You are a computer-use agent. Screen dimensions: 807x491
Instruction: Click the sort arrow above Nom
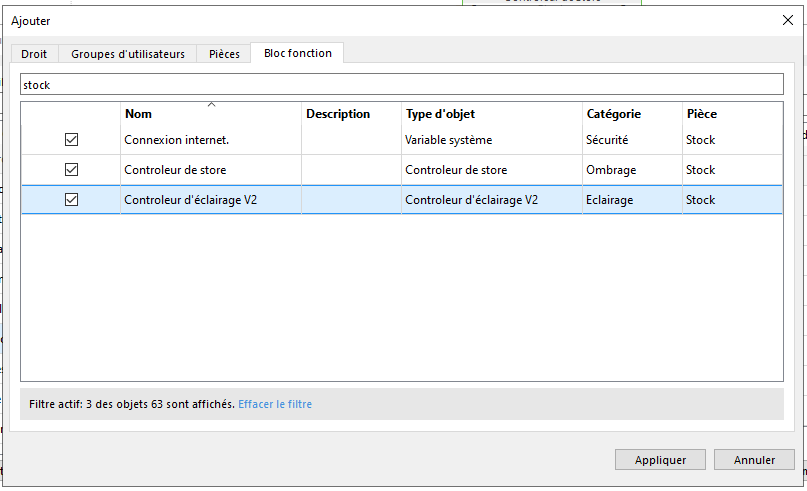(211, 104)
